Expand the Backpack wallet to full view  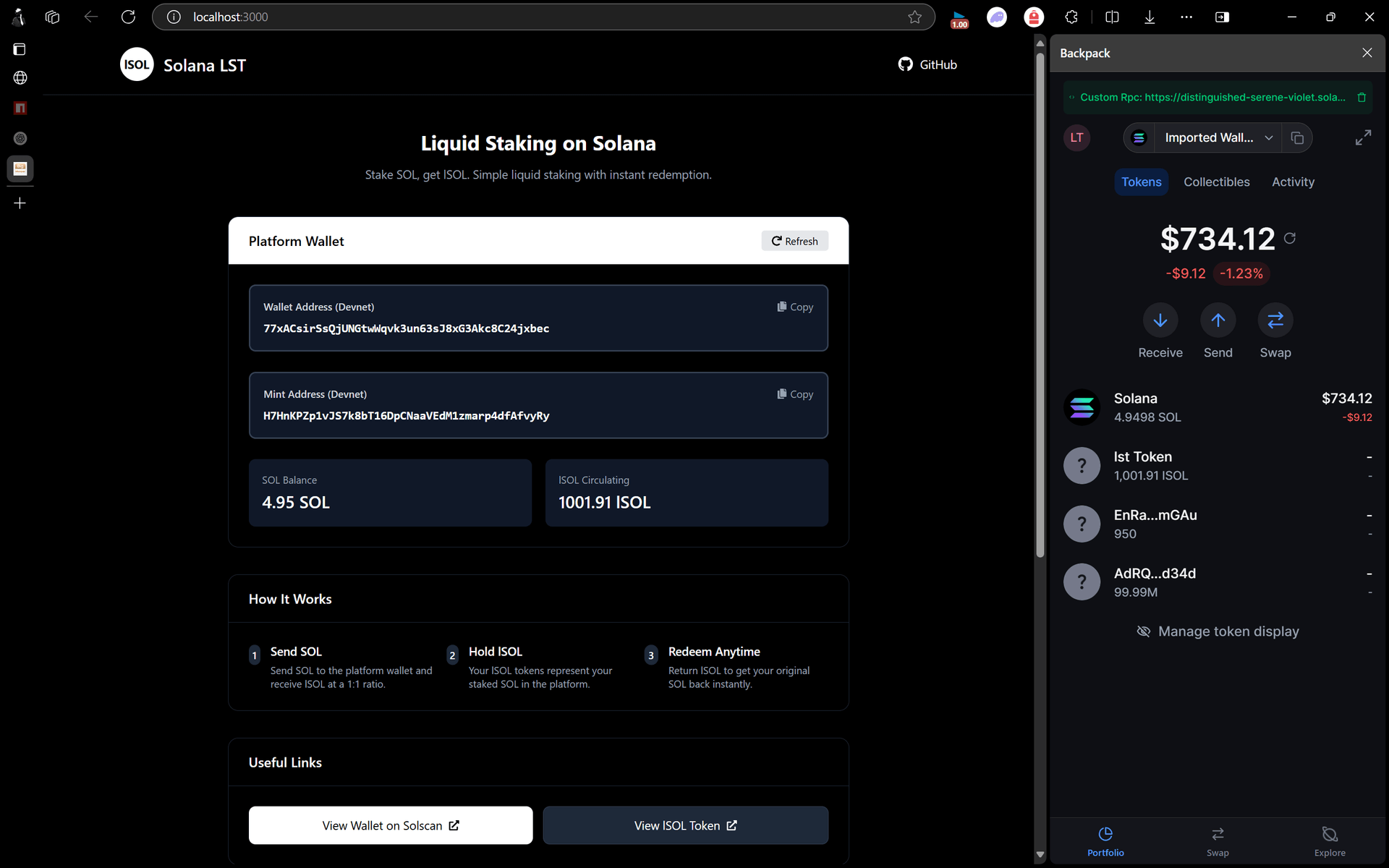point(1363,137)
